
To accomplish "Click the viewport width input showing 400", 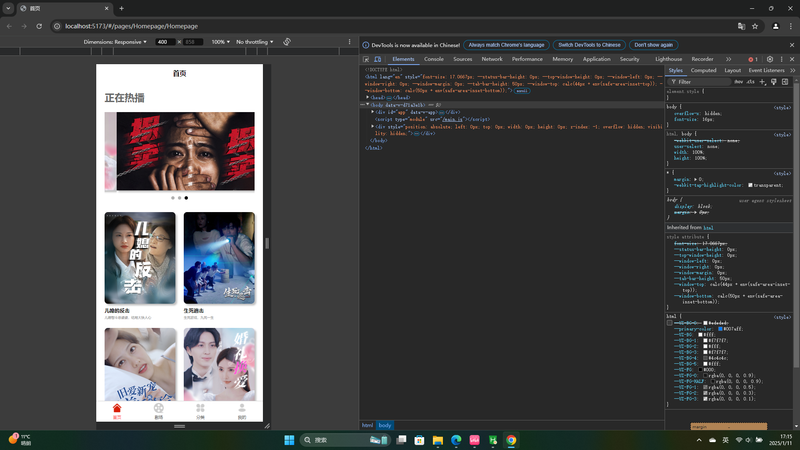I will point(164,42).
